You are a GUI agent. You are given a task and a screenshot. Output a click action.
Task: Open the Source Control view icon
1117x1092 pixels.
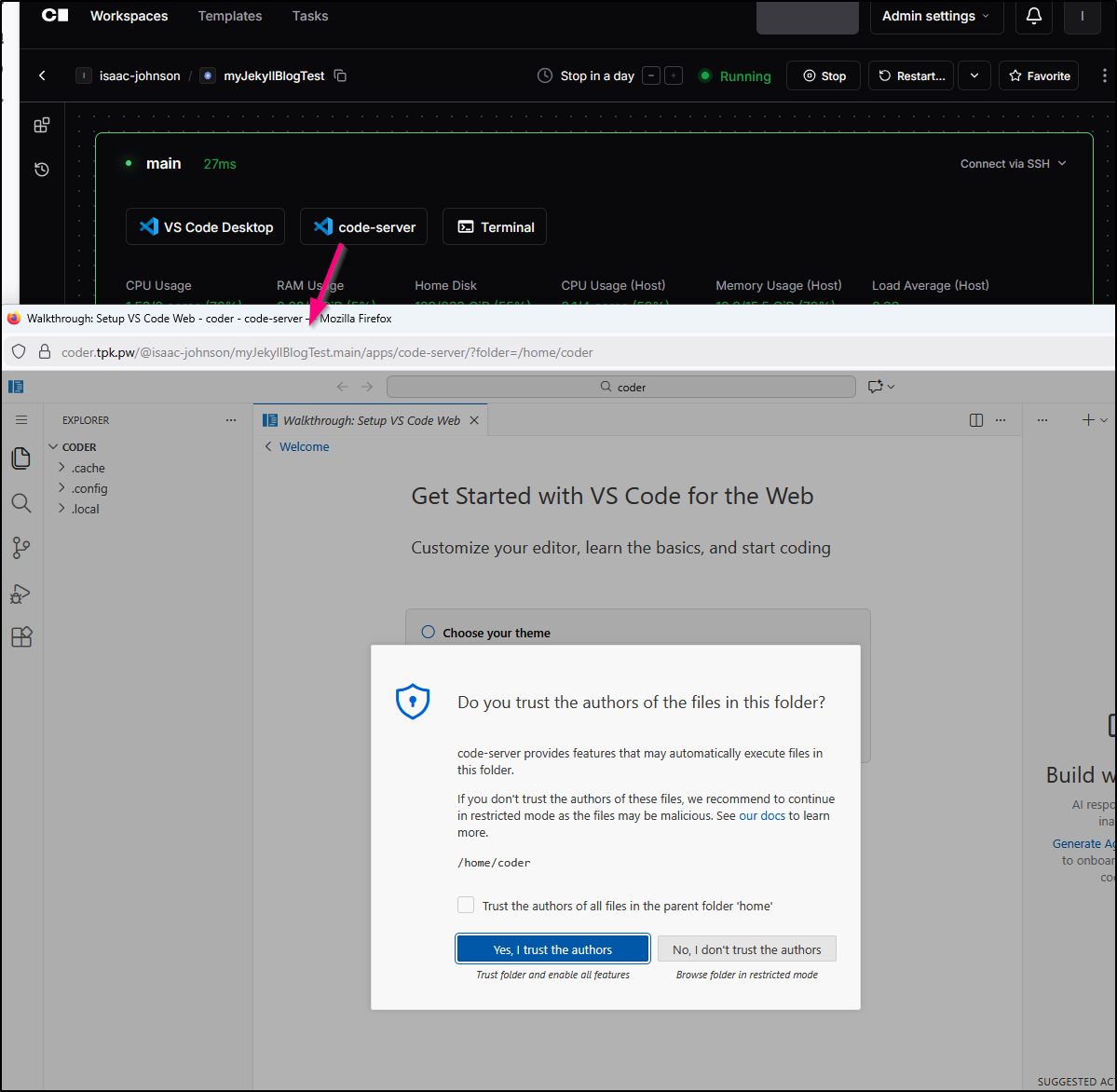pyautogui.click(x=20, y=548)
